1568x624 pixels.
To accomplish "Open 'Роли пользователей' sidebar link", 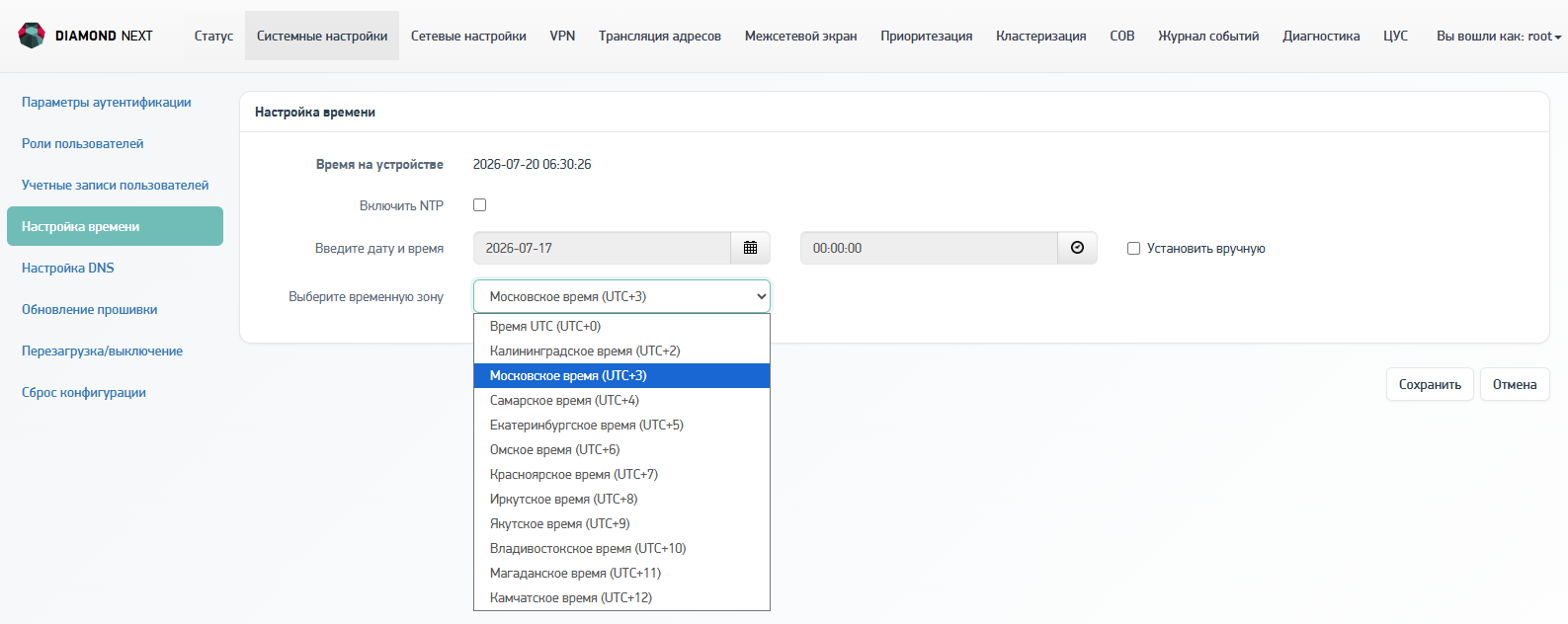I will pos(83,143).
